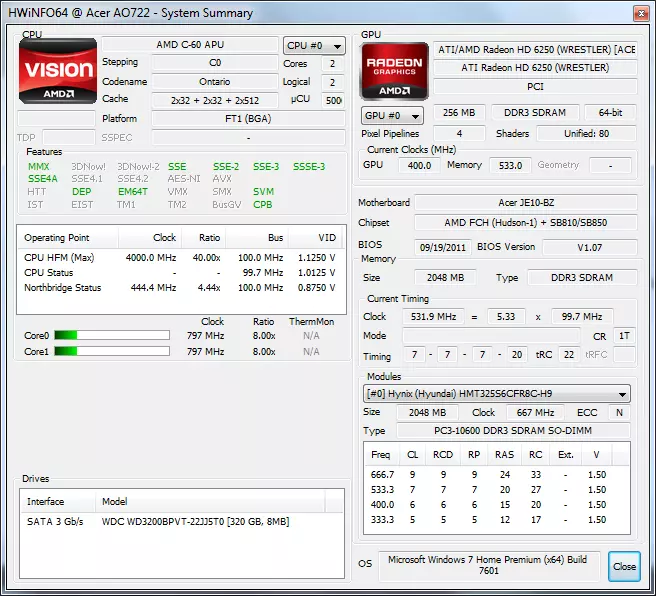Click the Radeon Graphics logo image
Image resolution: width=656 pixels, height=596 pixels.
[x=394, y=72]
